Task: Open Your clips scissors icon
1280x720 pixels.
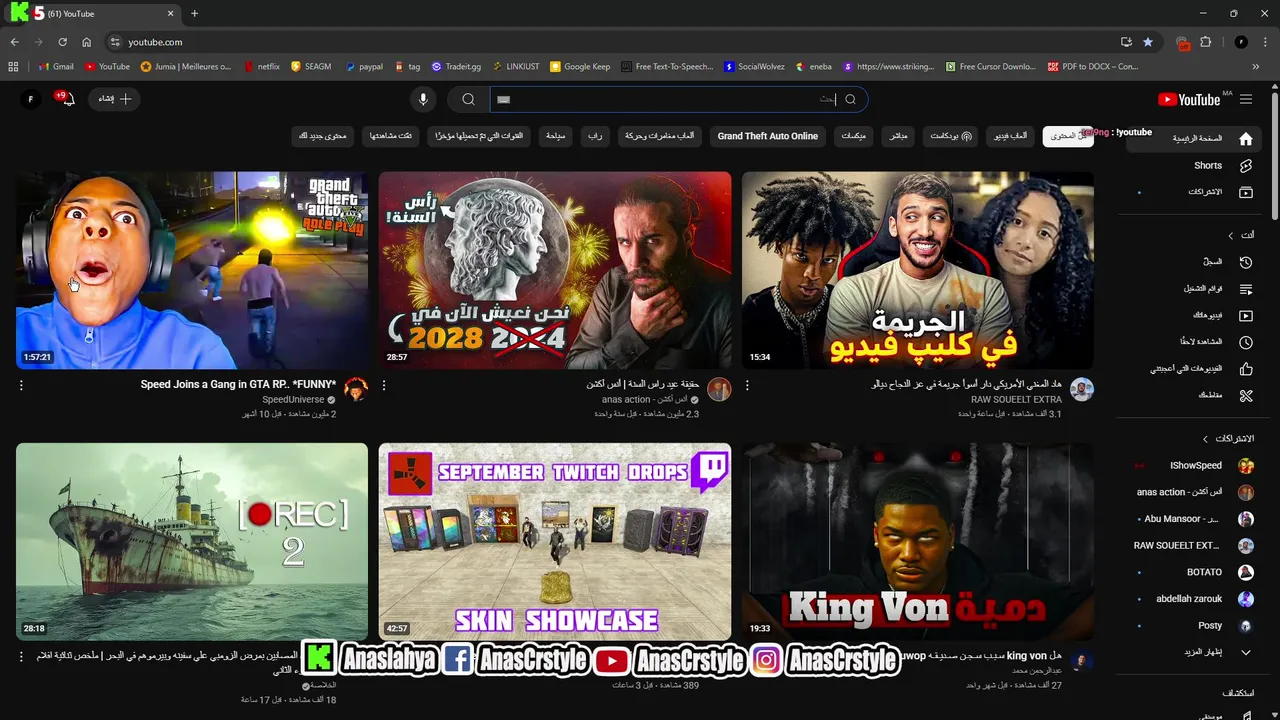Action: (1245, 395)
